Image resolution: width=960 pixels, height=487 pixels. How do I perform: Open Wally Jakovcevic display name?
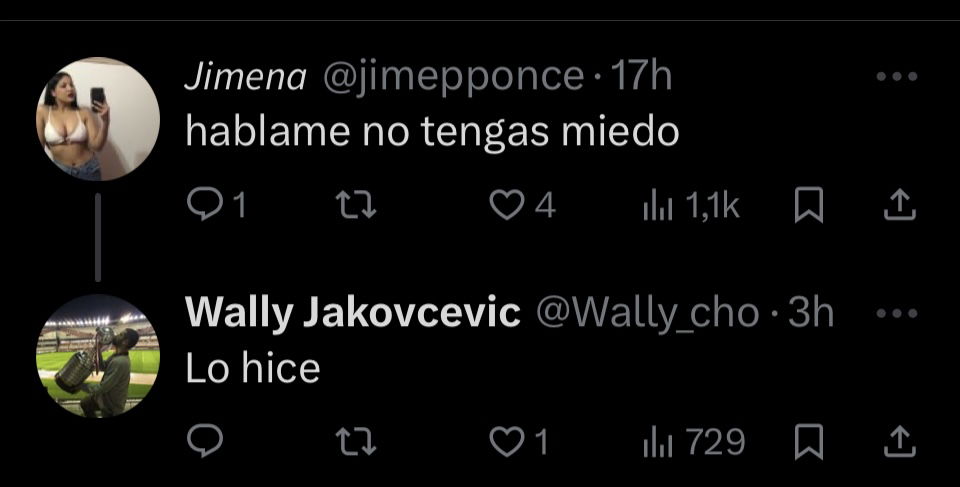(353, 313)
